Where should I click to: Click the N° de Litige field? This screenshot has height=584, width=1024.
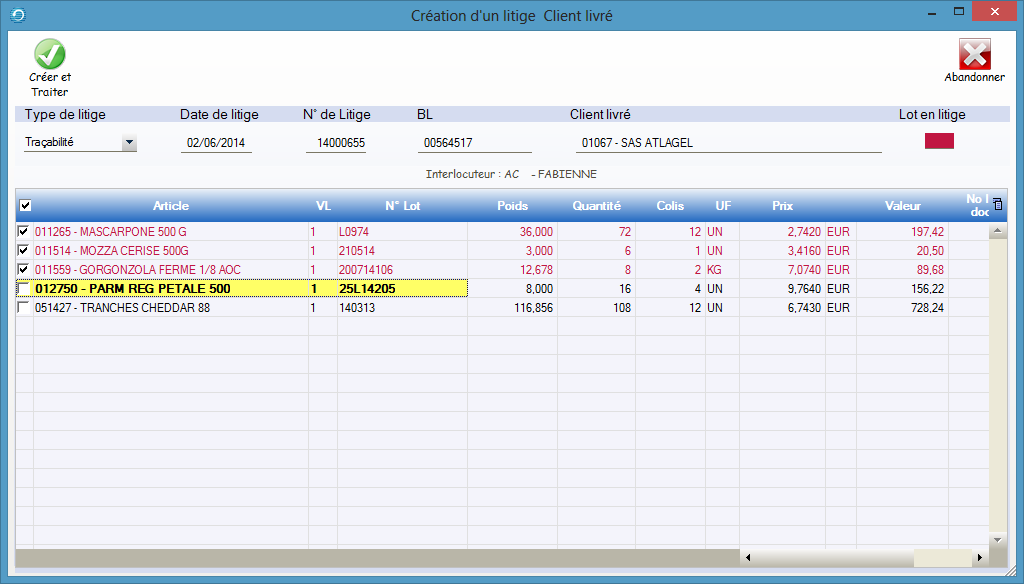click(x=336, y=143)
